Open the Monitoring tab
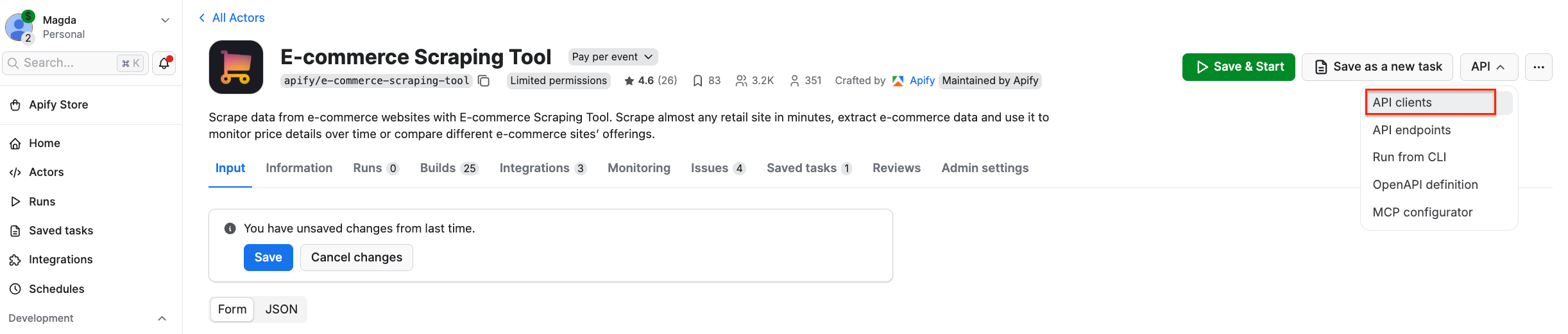This screenshot has height=334, width=1568. [x=639, y=168]
